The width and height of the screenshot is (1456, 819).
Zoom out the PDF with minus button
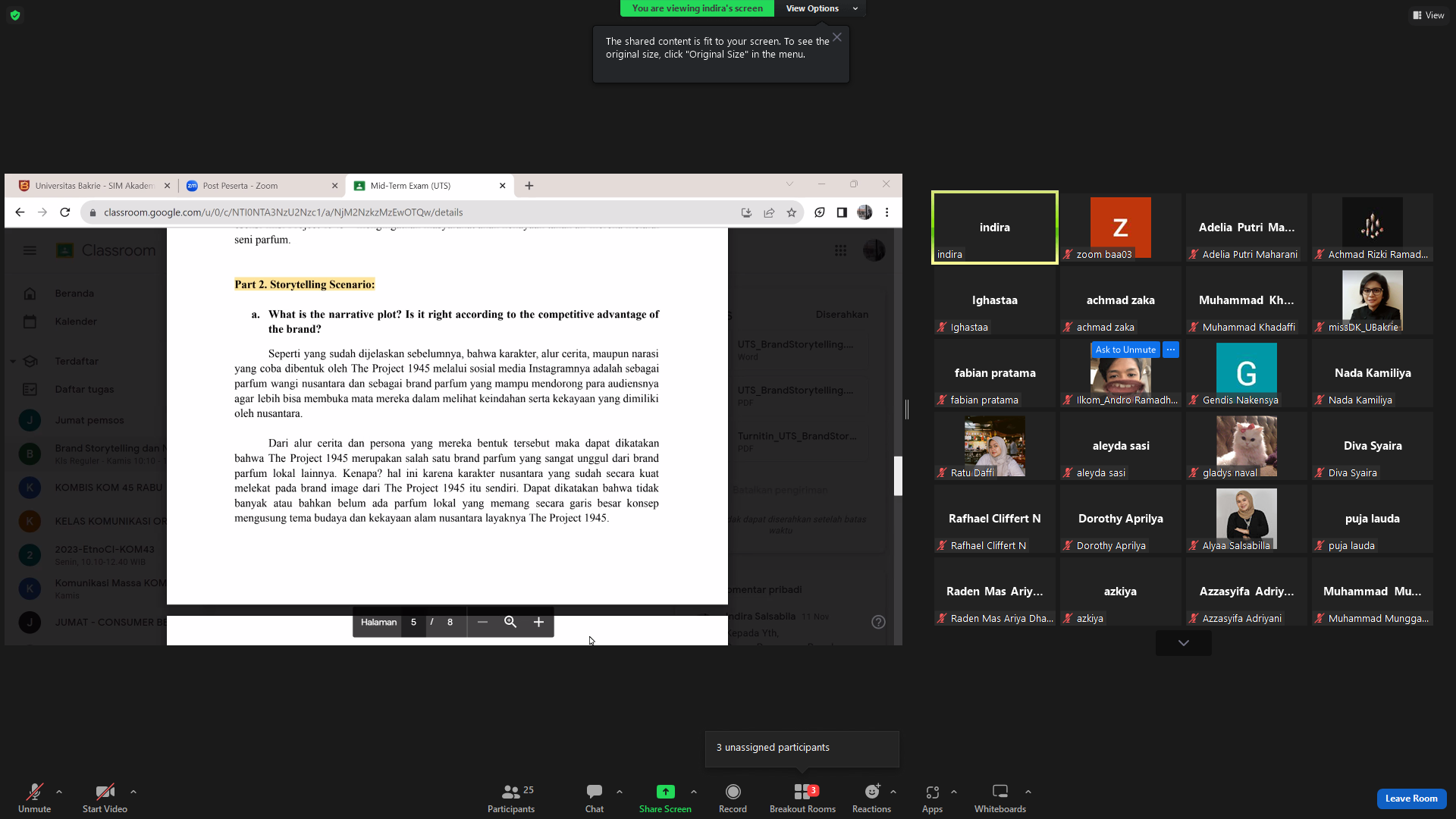[482, 622]
